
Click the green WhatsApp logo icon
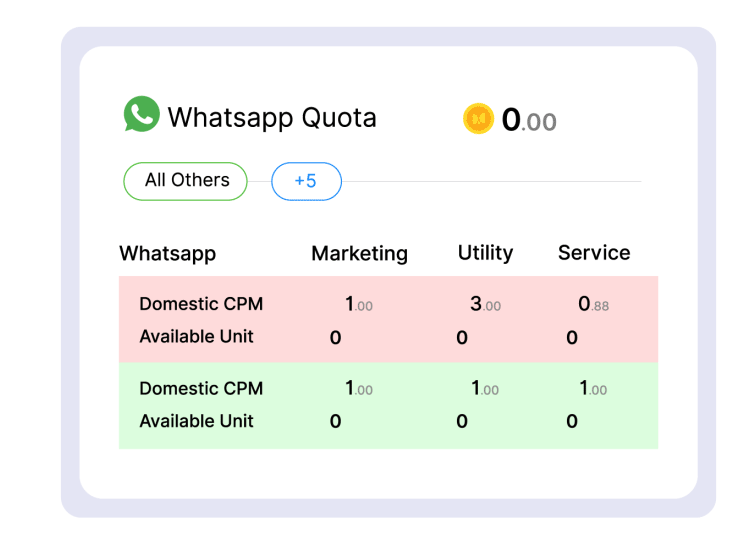142,114
